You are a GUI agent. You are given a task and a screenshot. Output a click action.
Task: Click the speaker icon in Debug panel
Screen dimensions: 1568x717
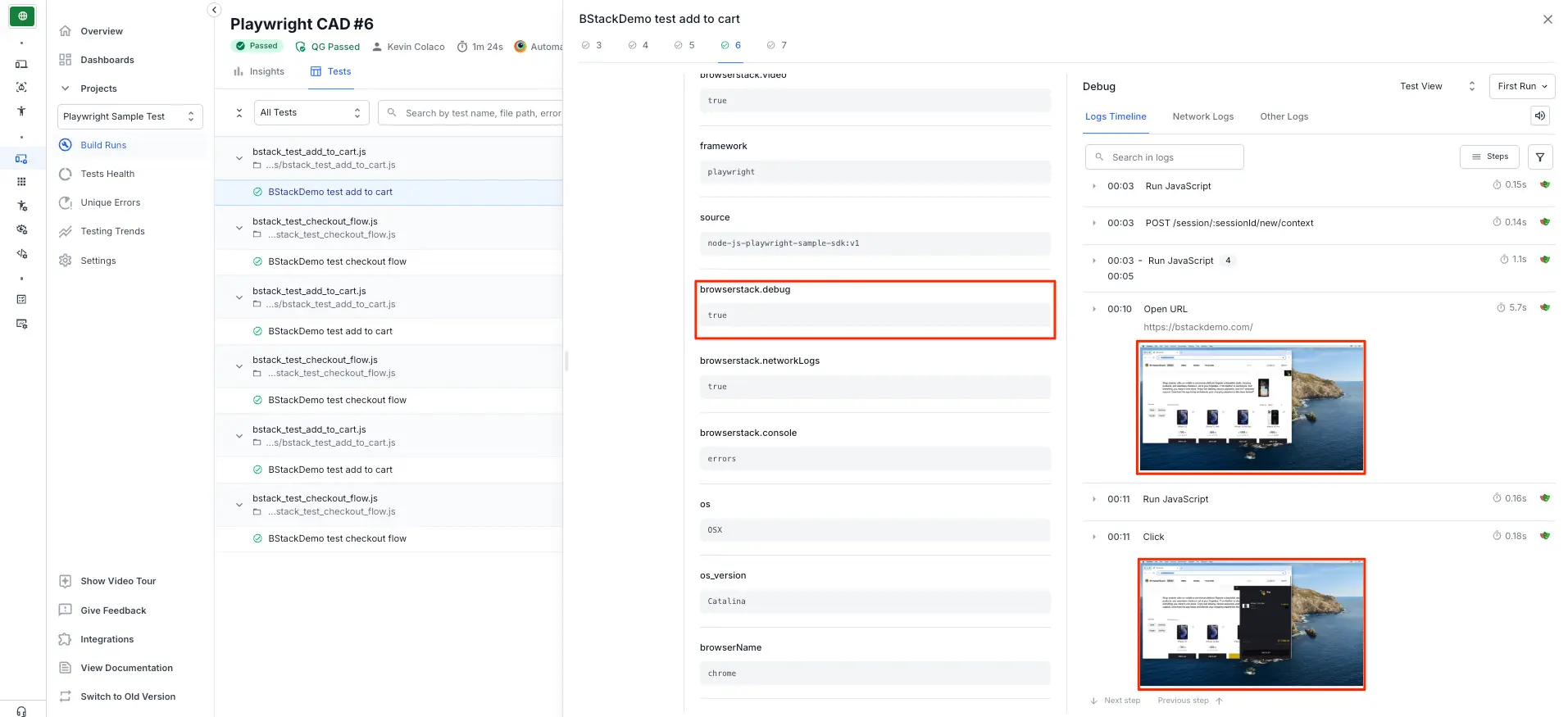(x=1540, y=116)
